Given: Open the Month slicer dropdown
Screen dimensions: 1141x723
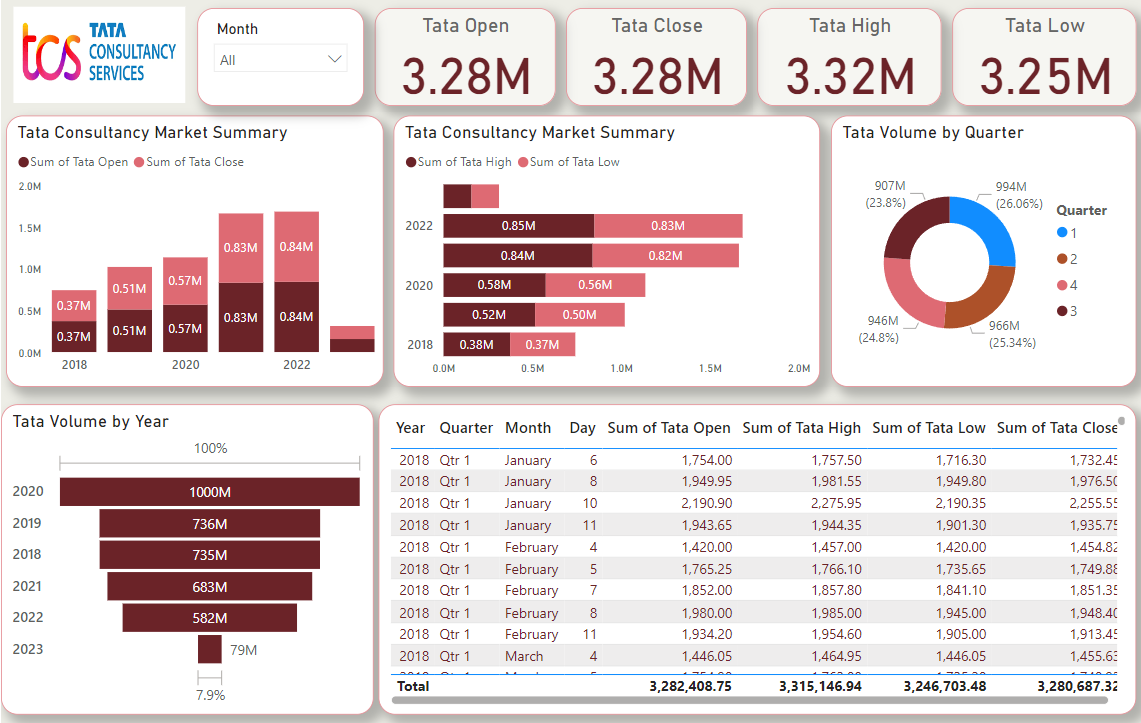Looking at the screenshot, I should [x=281, y=60].
